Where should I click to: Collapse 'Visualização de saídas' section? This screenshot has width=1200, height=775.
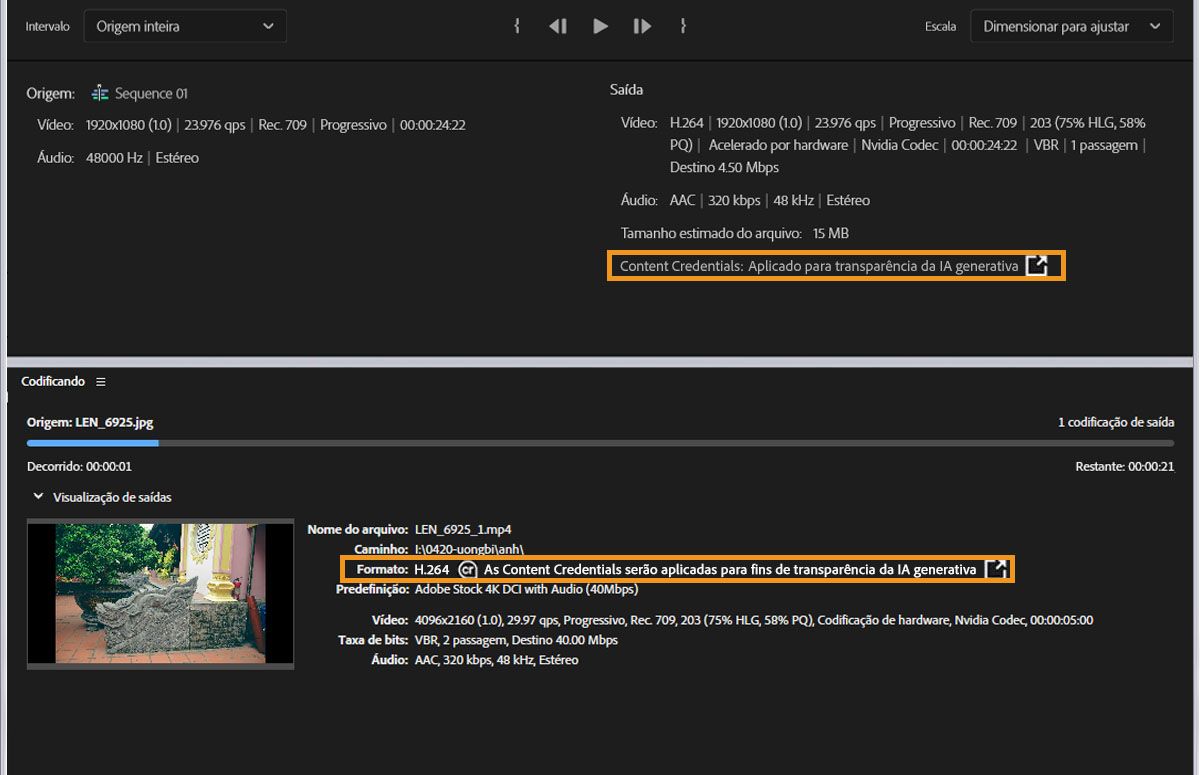pos(38,496)
